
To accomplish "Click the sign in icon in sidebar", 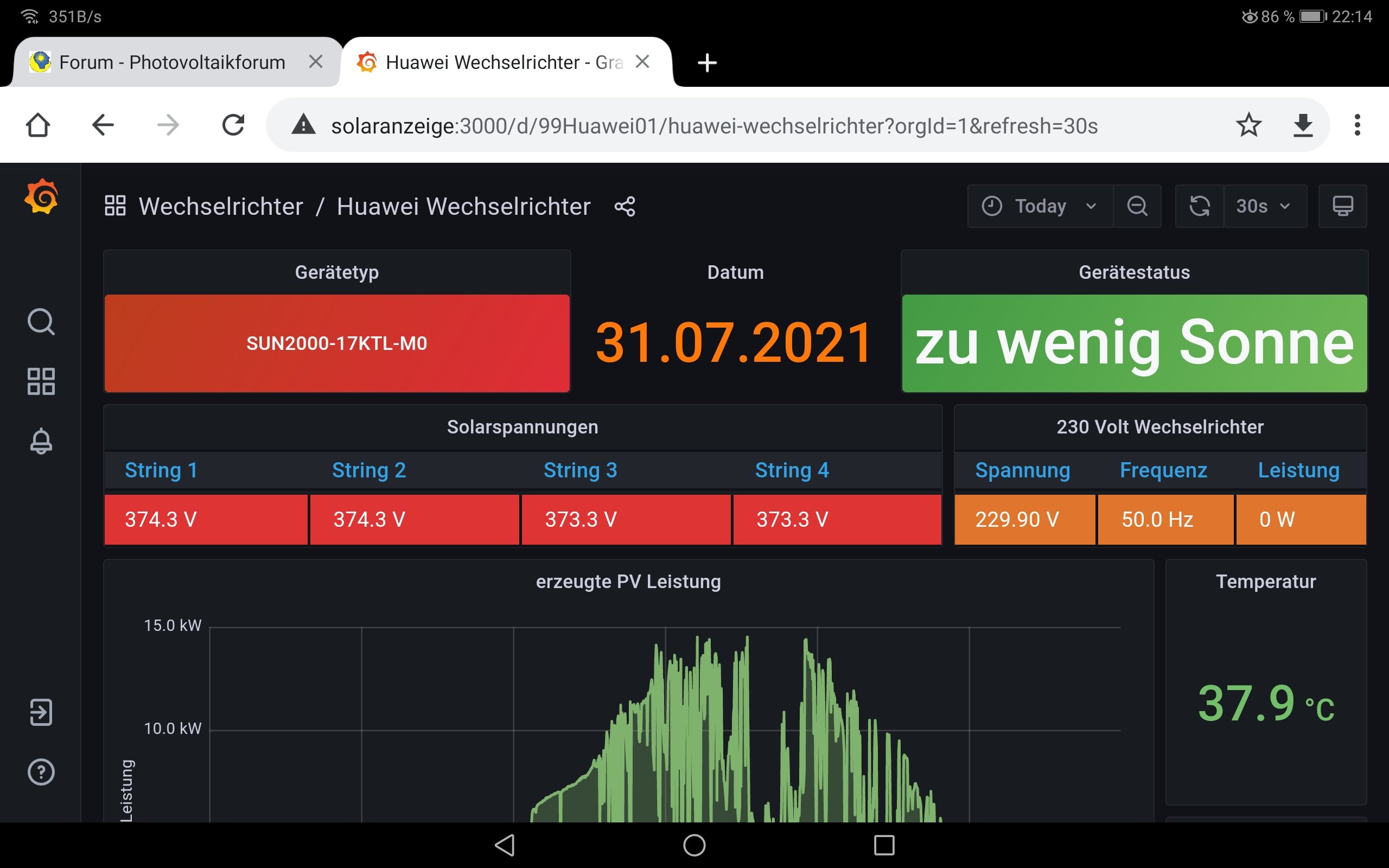I will pos(41,712).
